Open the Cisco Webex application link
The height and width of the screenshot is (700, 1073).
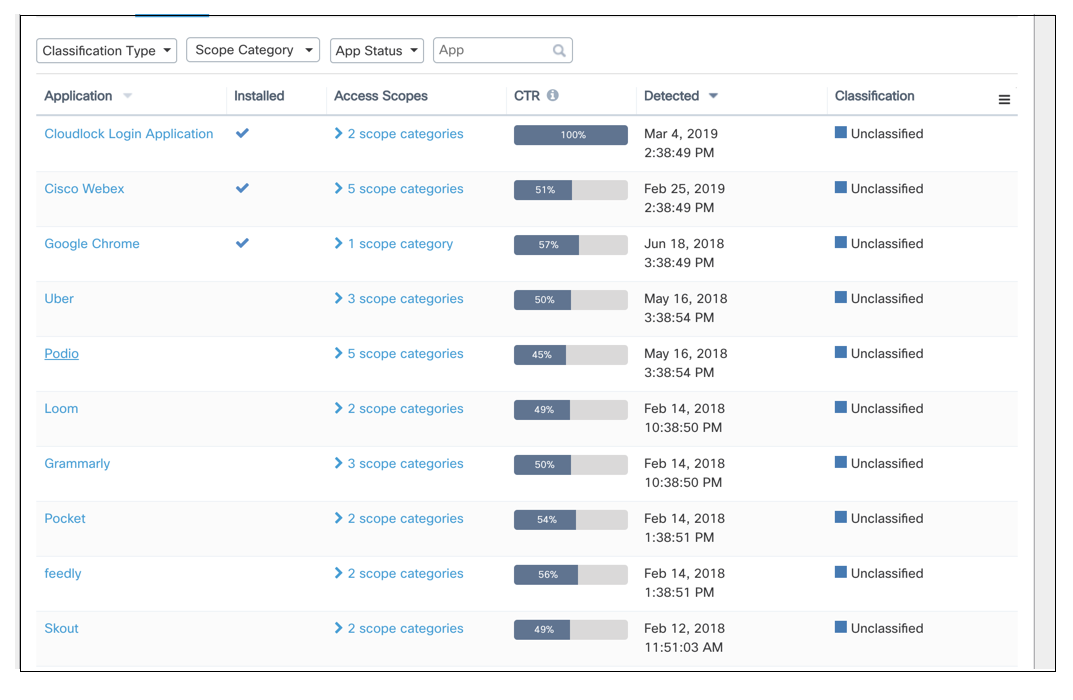84,188
